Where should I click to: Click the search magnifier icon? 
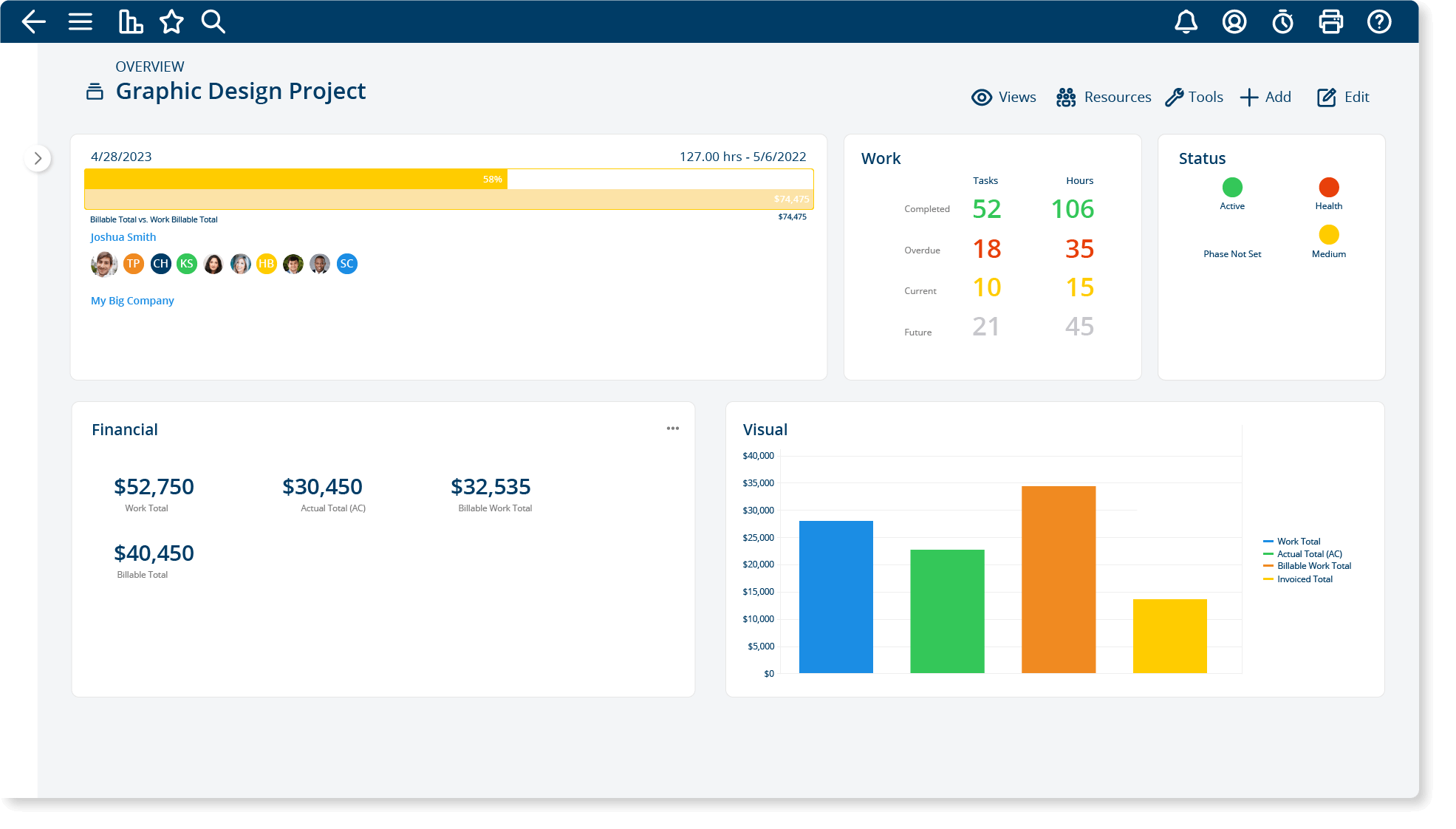point(213,22)
